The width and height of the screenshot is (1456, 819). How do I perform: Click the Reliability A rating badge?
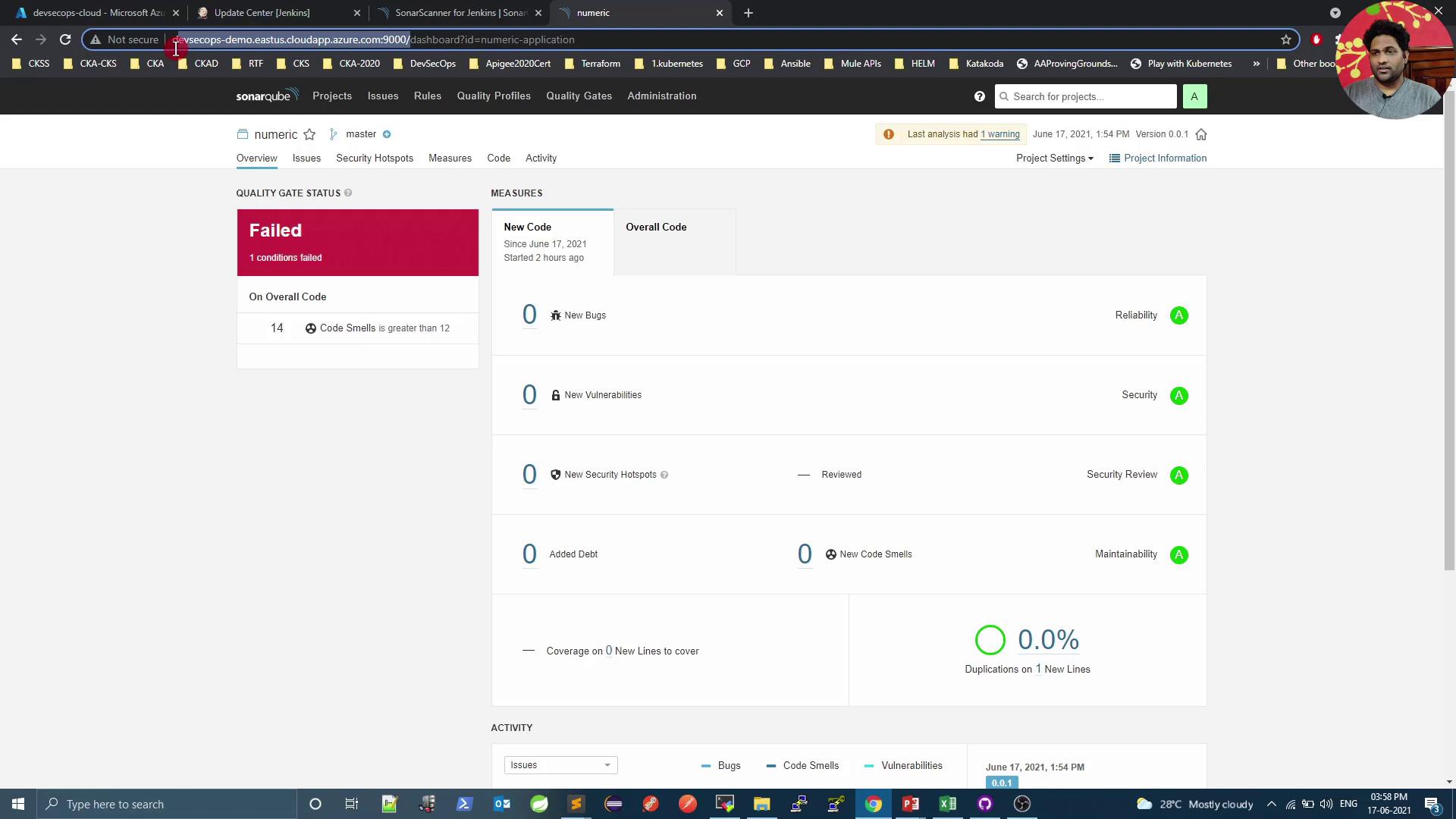tap(1178, 315)
